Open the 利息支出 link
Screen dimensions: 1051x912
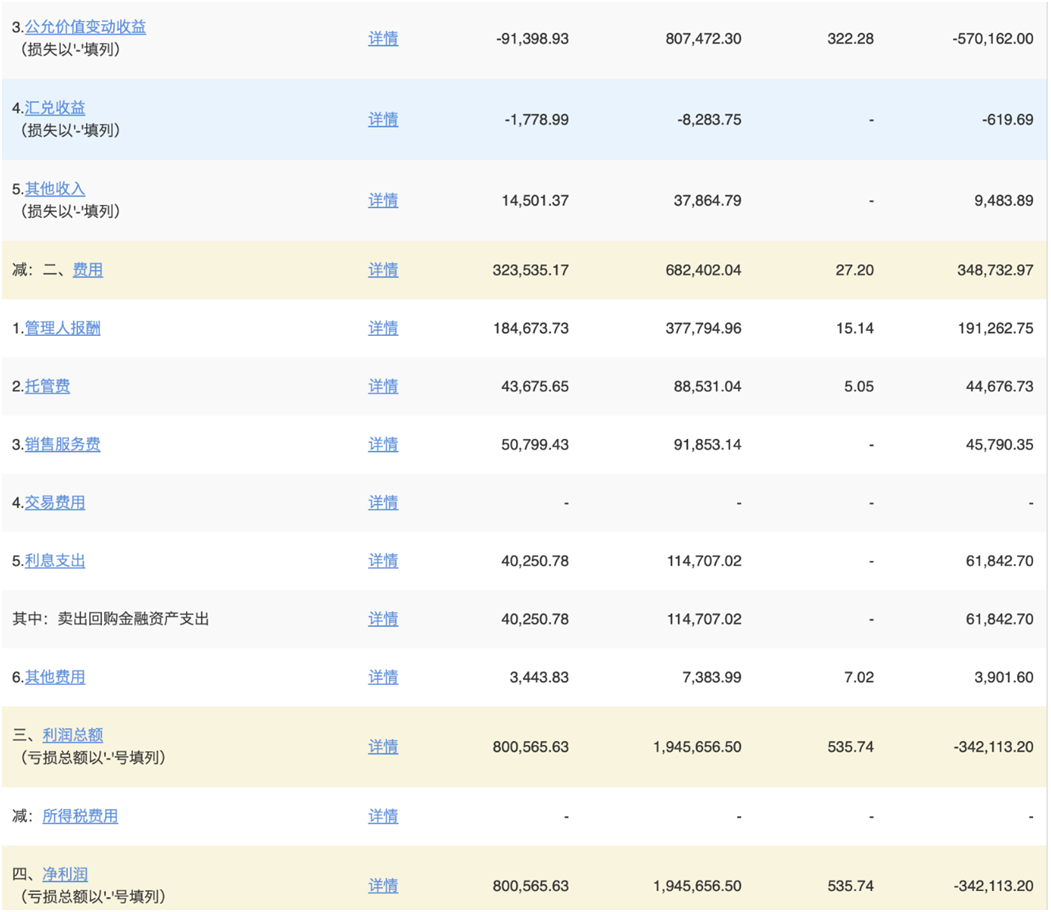coord(55,561)
